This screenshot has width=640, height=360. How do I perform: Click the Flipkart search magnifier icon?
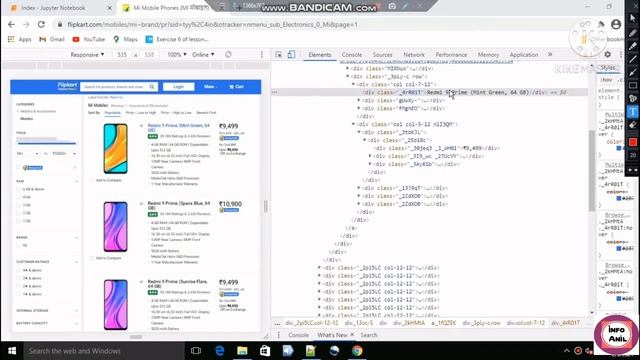(x=152, y=87)
